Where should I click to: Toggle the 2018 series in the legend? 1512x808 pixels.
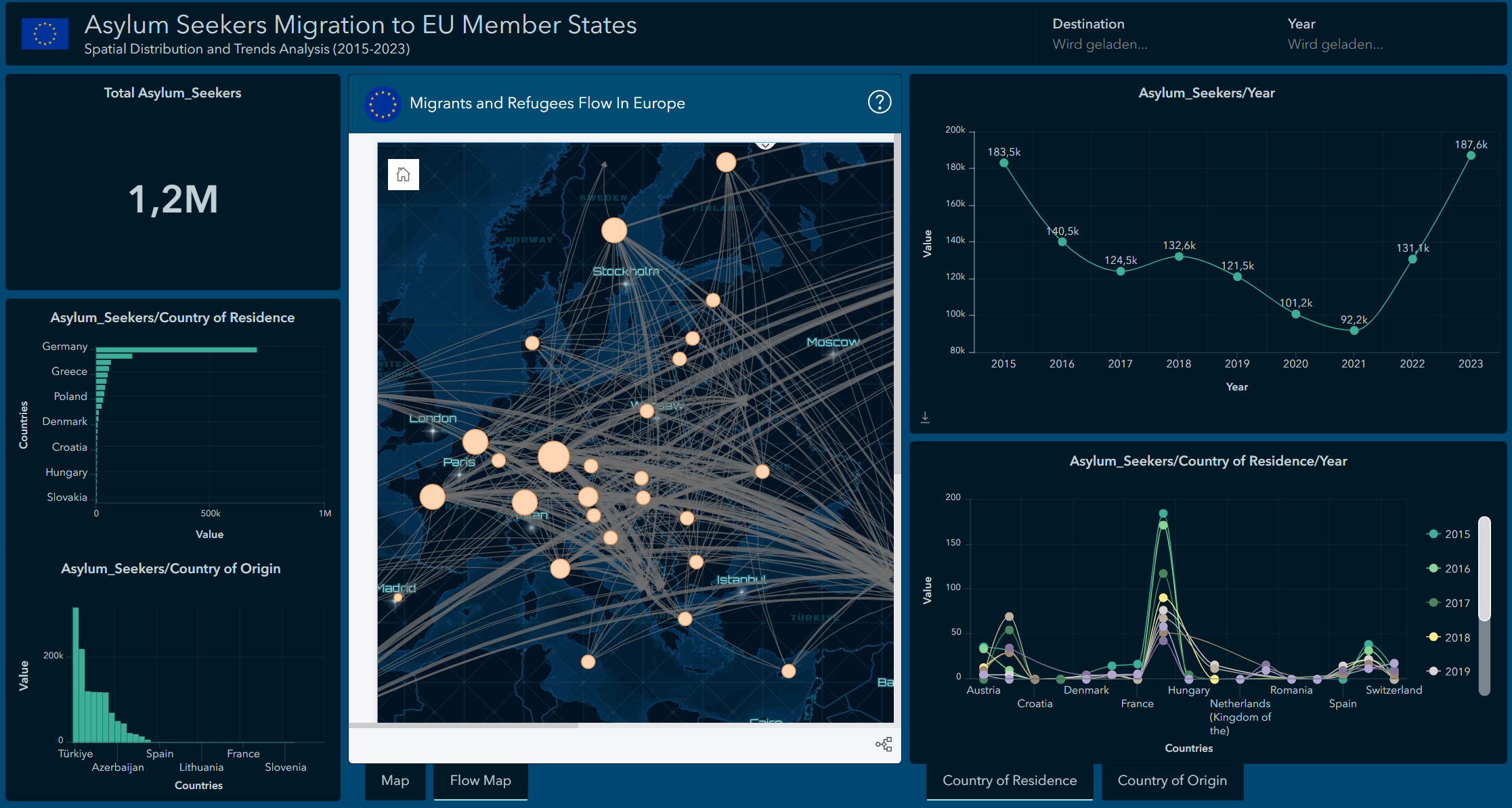pos(1448,637)
